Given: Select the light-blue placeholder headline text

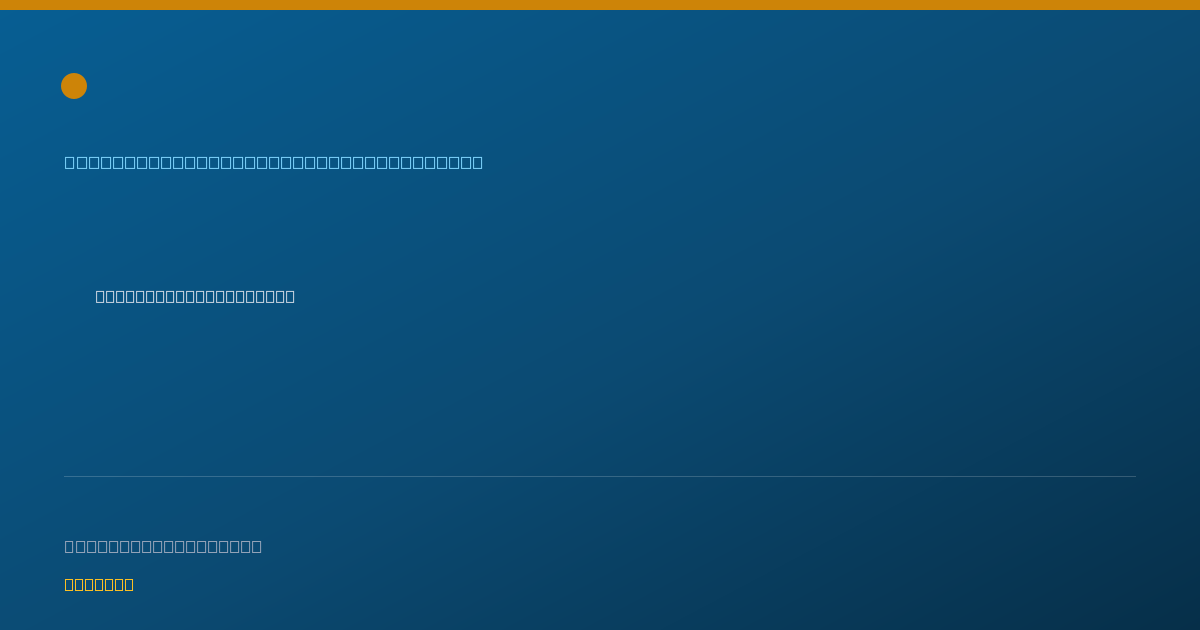Looking at the screenshot, I should (274, 162).
